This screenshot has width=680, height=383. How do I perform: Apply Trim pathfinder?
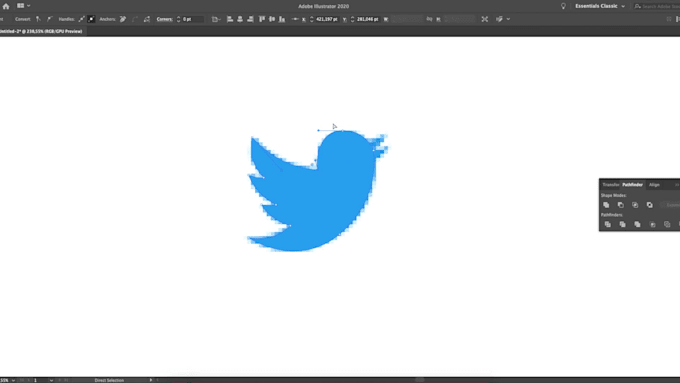tap(622, 224)
